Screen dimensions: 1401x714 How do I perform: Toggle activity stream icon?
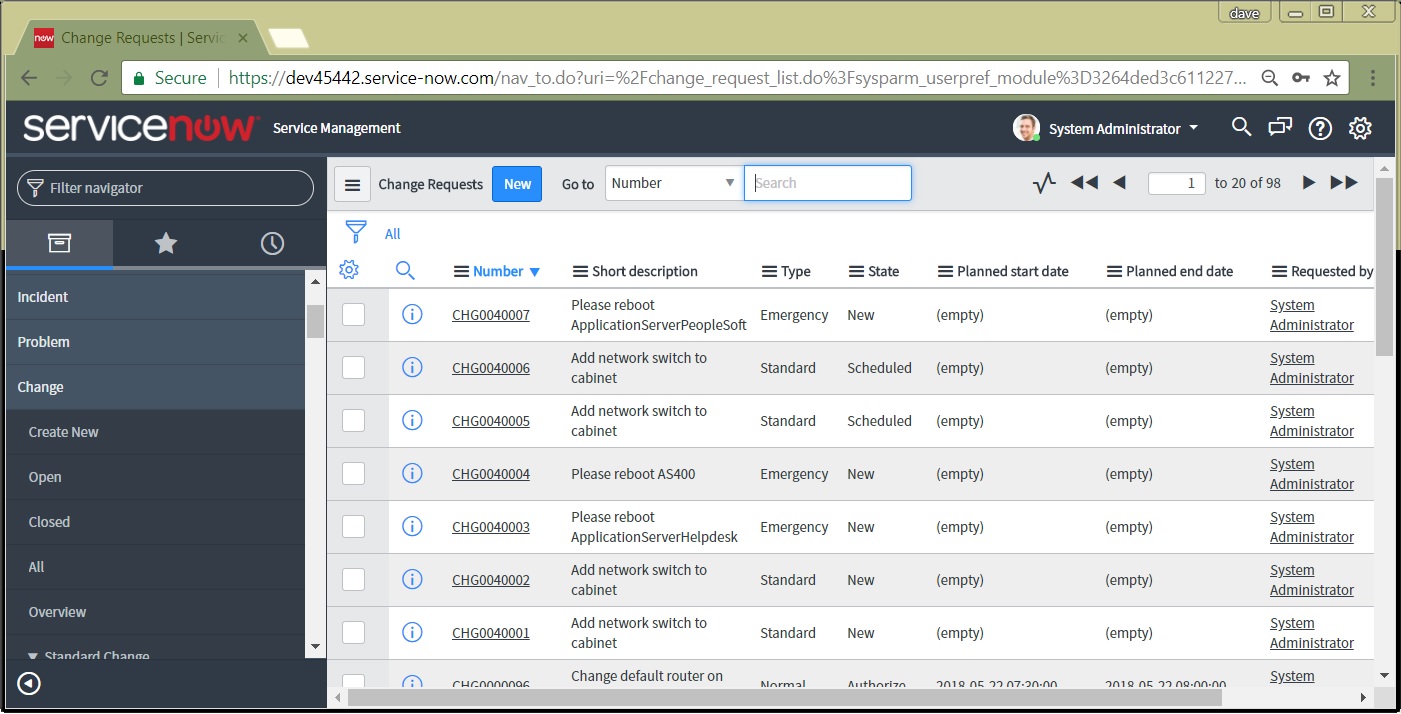pyautogui.click(x=1044, y=183)
